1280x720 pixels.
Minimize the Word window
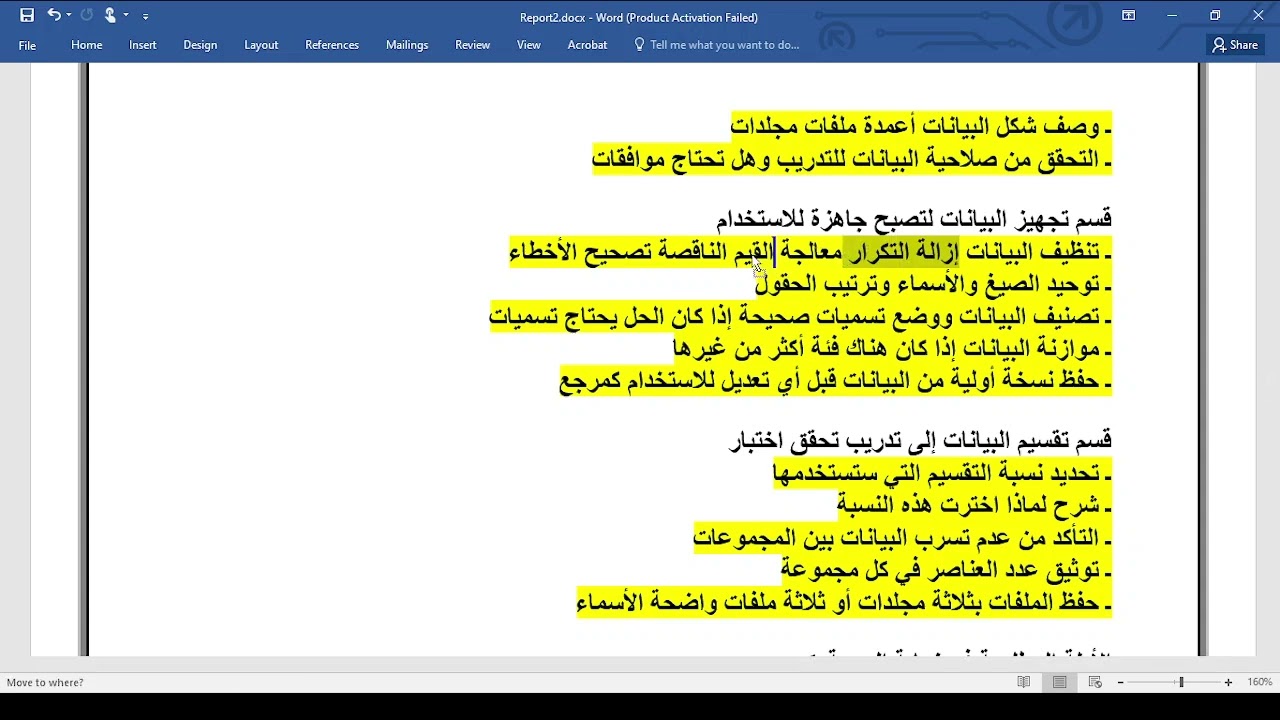(1172, 15)
